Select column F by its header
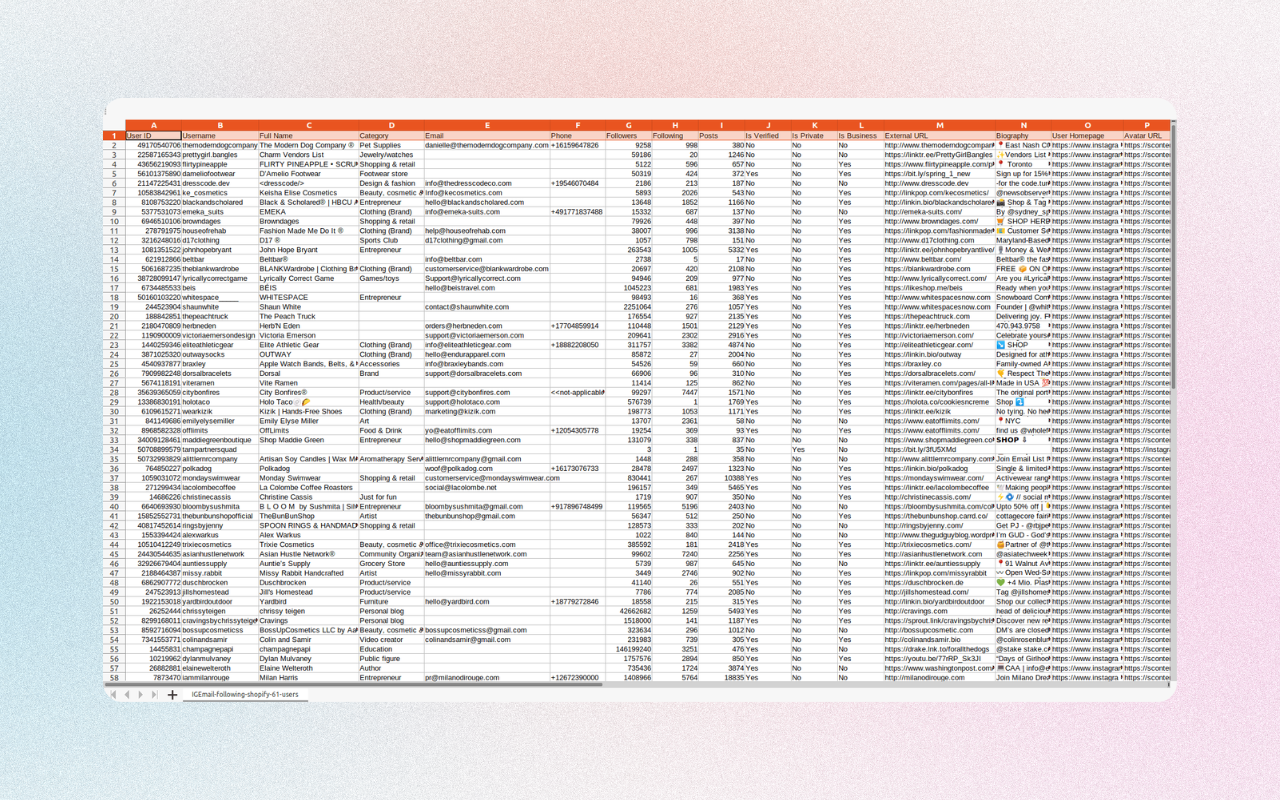 [x=577, y=126]
